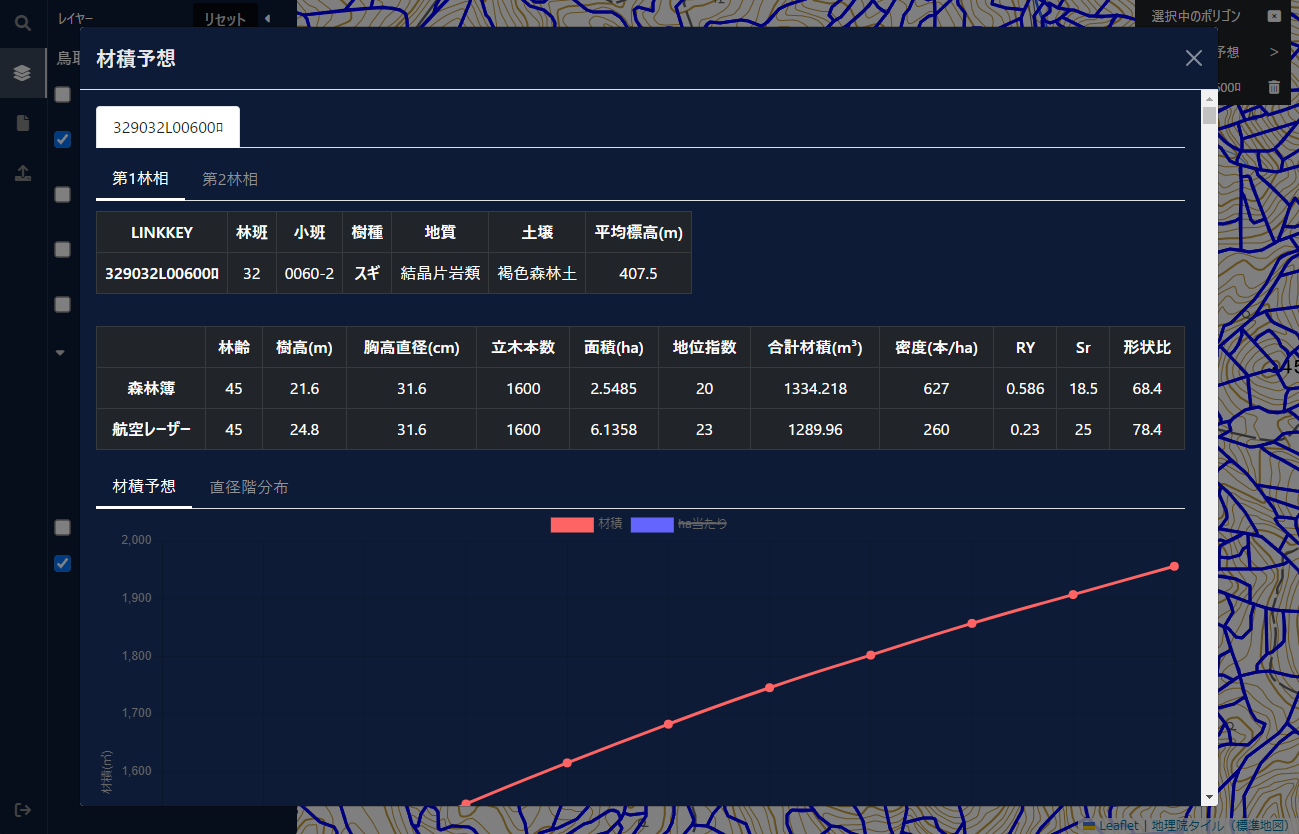Toggle the third layer checkbox
This screenshot has width=1299, height=834.
click(62, 194)
